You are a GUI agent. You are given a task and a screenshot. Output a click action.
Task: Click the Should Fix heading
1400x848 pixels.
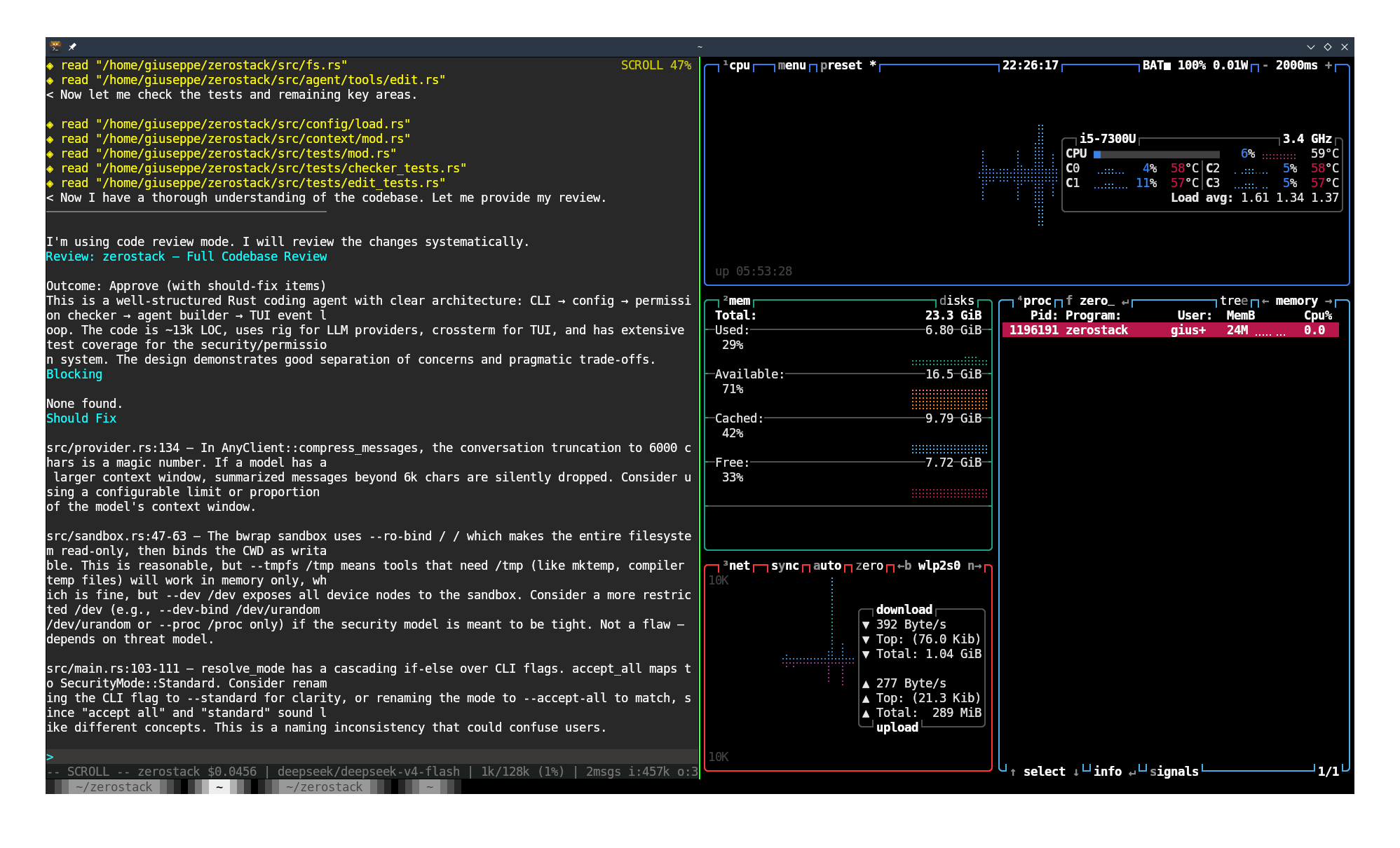(x=81, y=418)
